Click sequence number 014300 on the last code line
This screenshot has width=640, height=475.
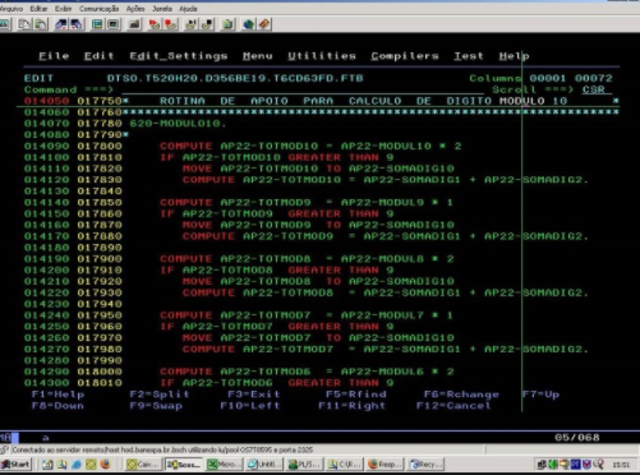tap(47, 383)
